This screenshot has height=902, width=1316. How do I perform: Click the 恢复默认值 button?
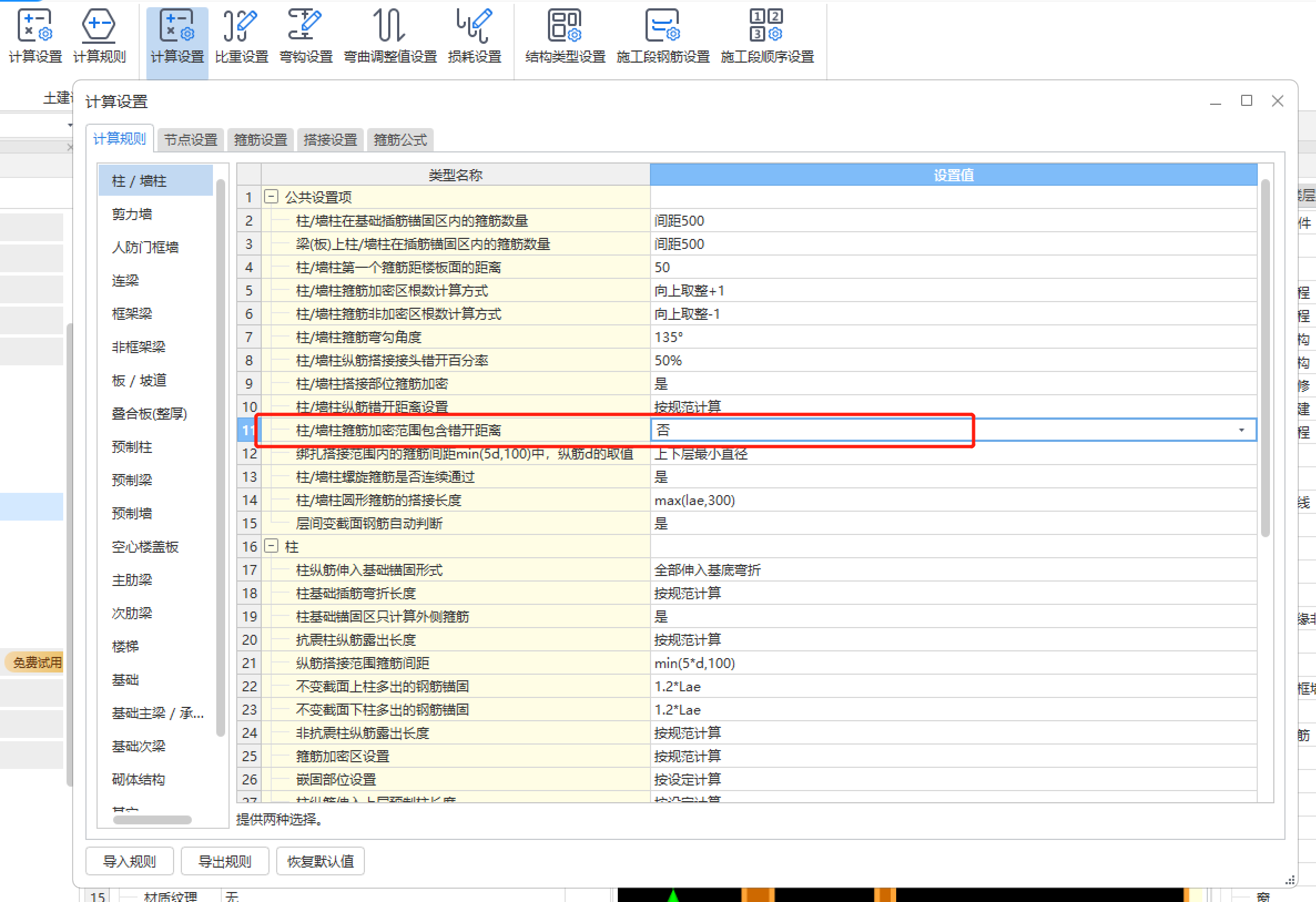coord(320,861)
